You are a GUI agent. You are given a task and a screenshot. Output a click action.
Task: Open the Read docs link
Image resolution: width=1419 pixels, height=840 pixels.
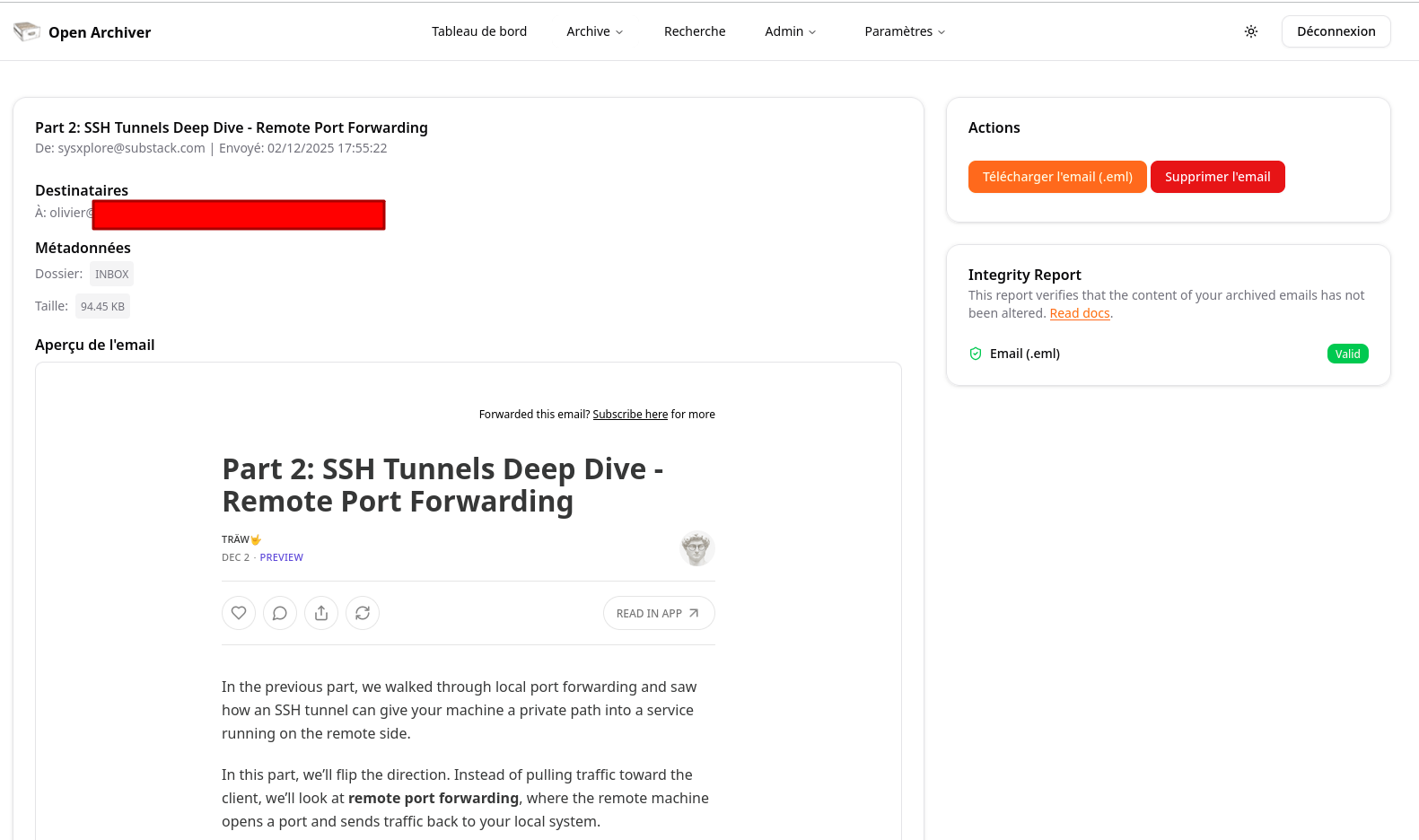1080,313
